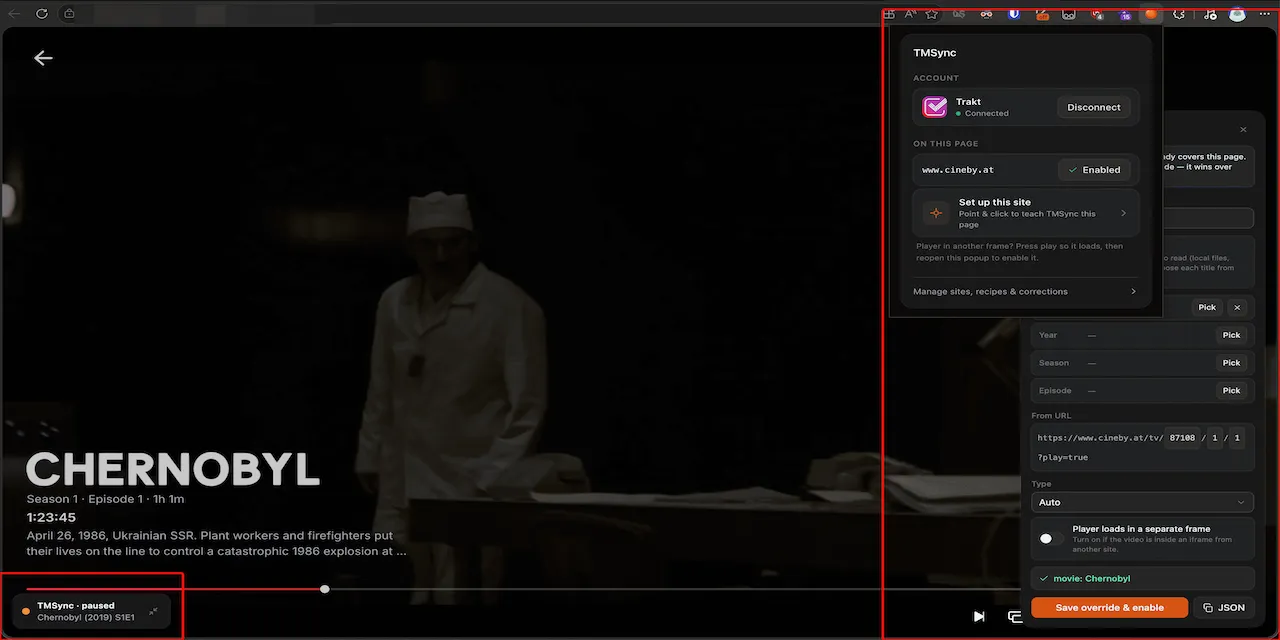This screenshot has width=1280, height=640.
Task: Click the JSON button
Action: click(x=1224, y=607)
